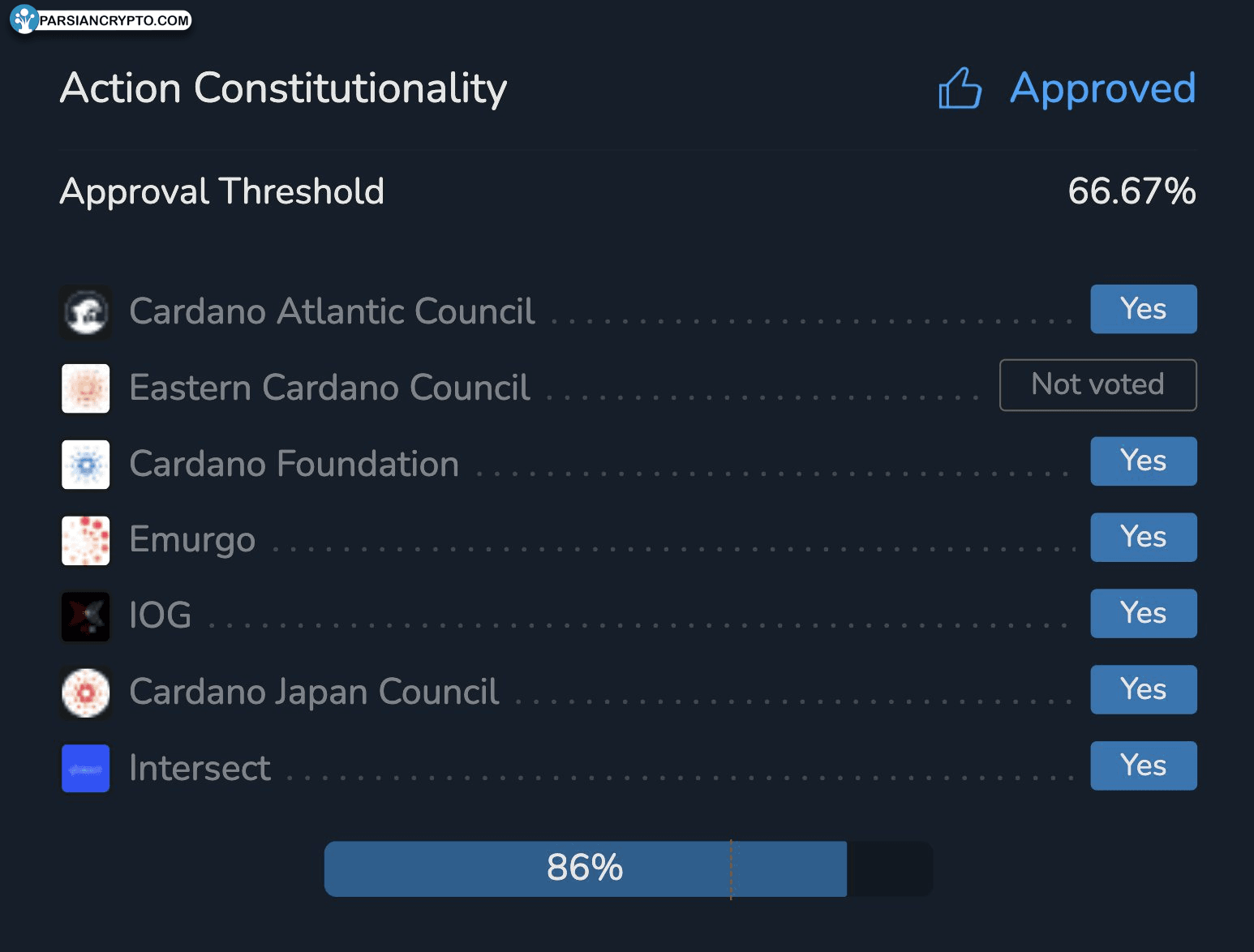Click the Eastern Cardano Council avatar icon
Screen dimensions: 1254x952
click(86, 388)
